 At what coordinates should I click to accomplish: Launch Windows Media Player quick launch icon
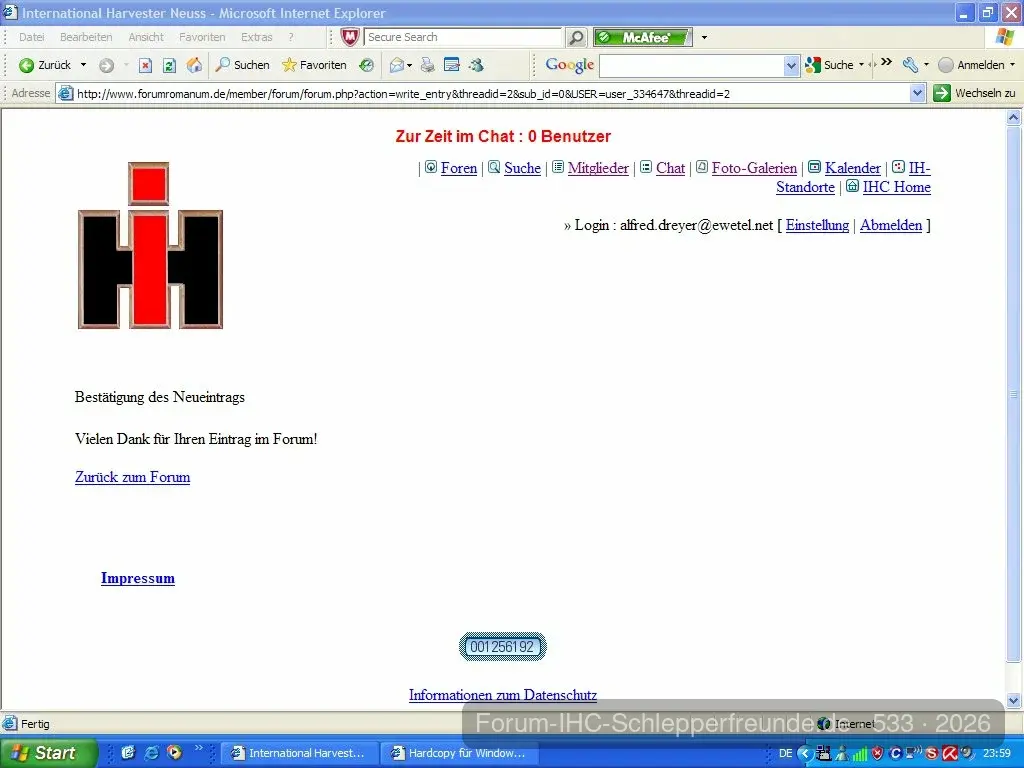174,753
